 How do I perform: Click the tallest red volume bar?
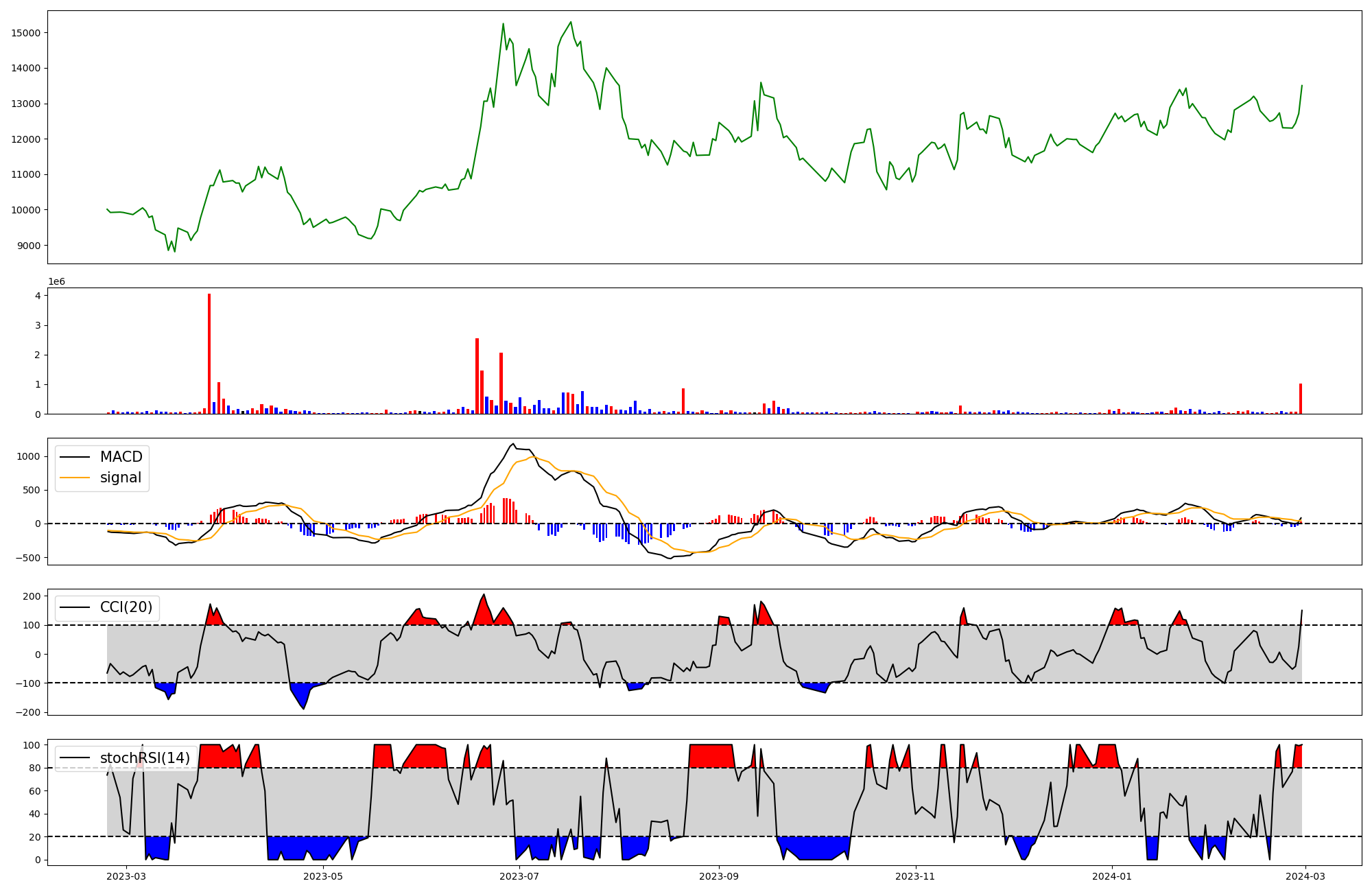point(209,354)
